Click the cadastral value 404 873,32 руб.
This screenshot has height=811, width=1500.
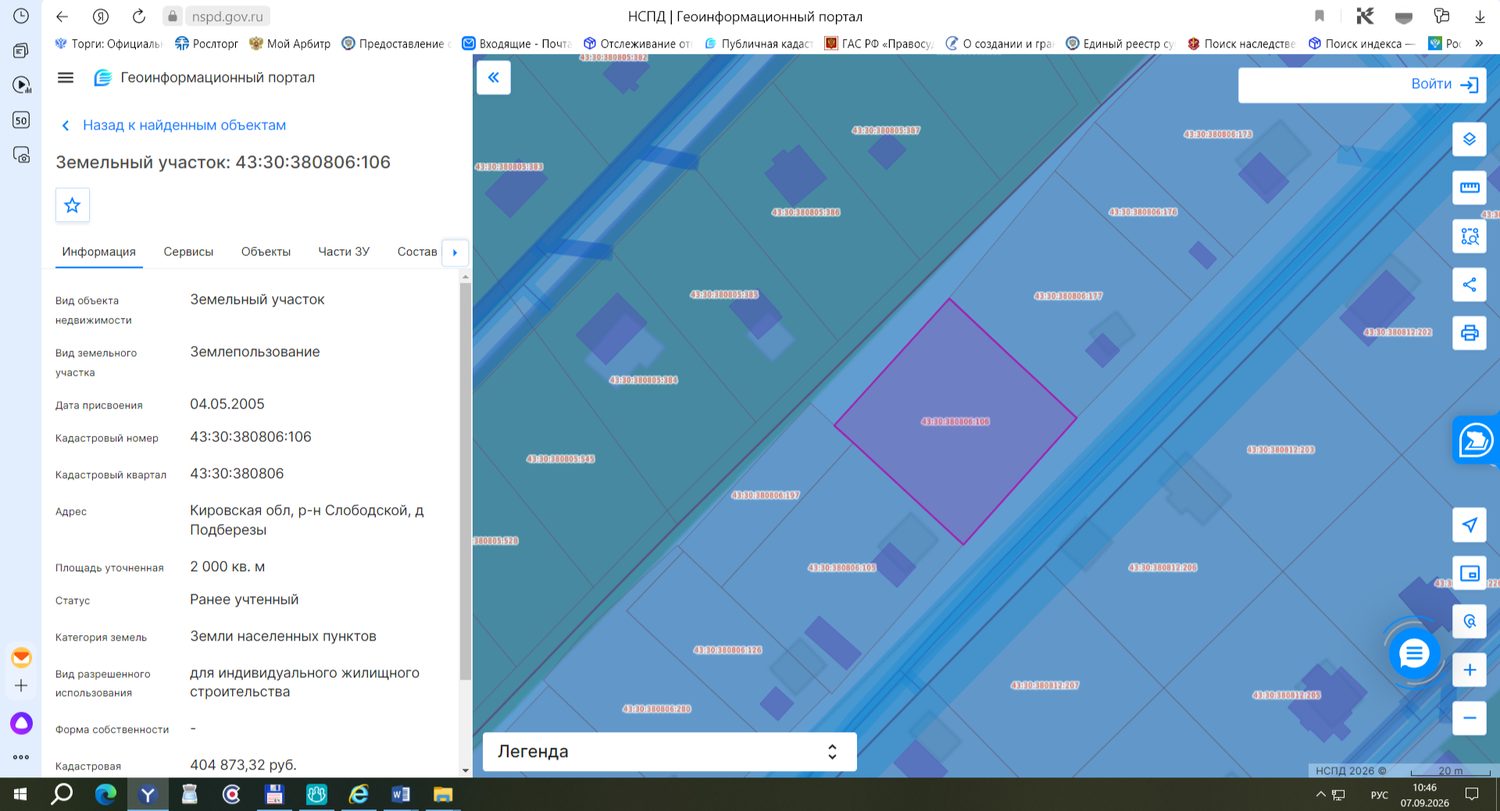(244, 765)
